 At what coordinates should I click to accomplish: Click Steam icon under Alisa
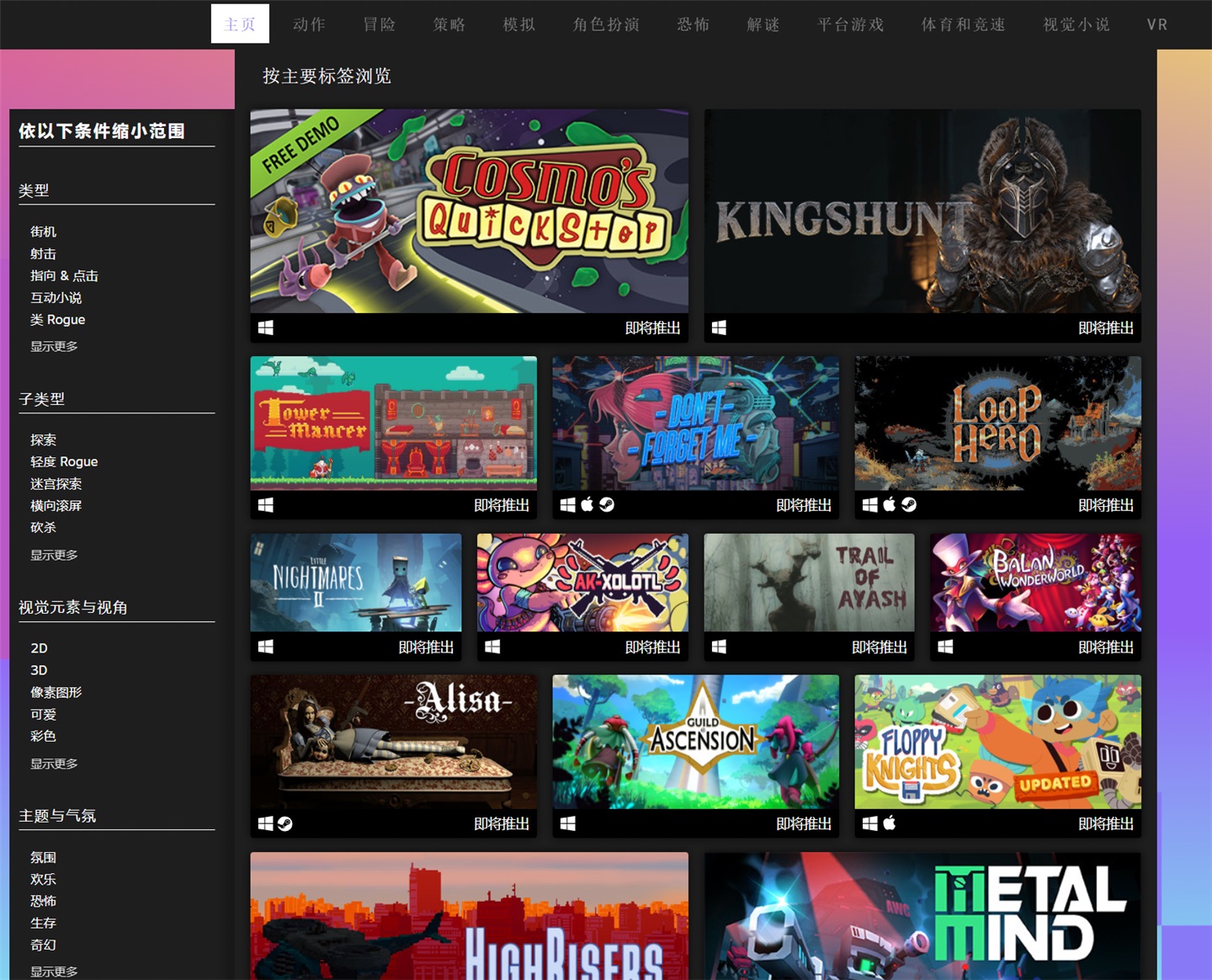(285, 823)
